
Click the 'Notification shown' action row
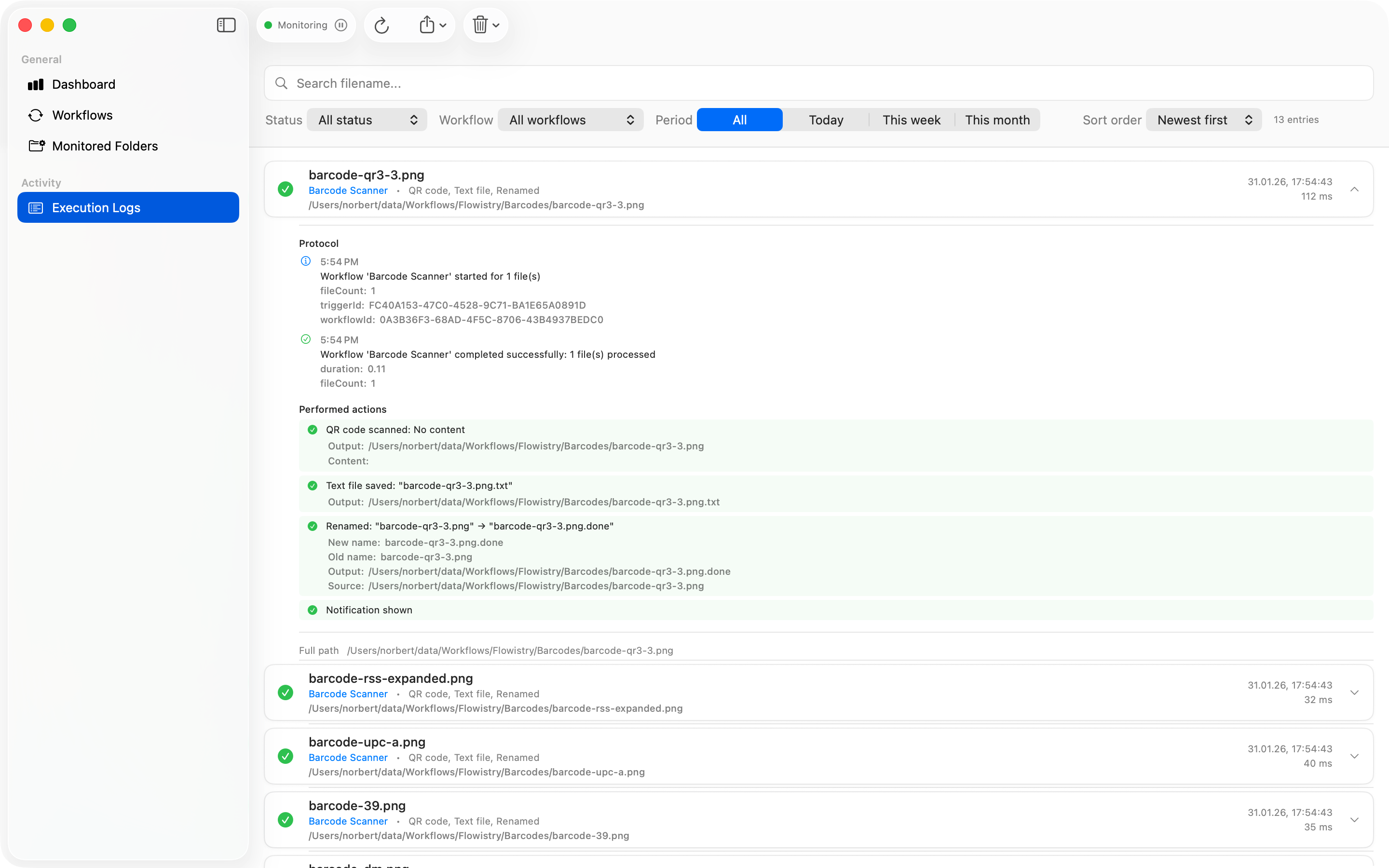(836, 610)
